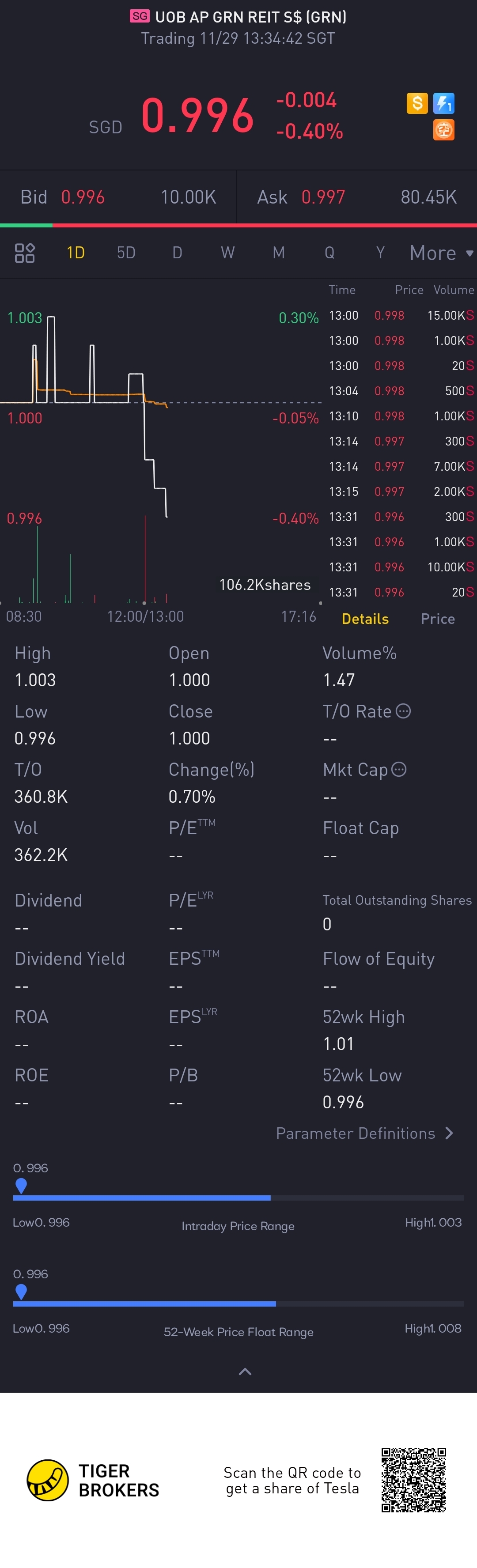477x1568 pixels.
Task: Tap the Ask 0.997 quote
Action: [323, 197]
